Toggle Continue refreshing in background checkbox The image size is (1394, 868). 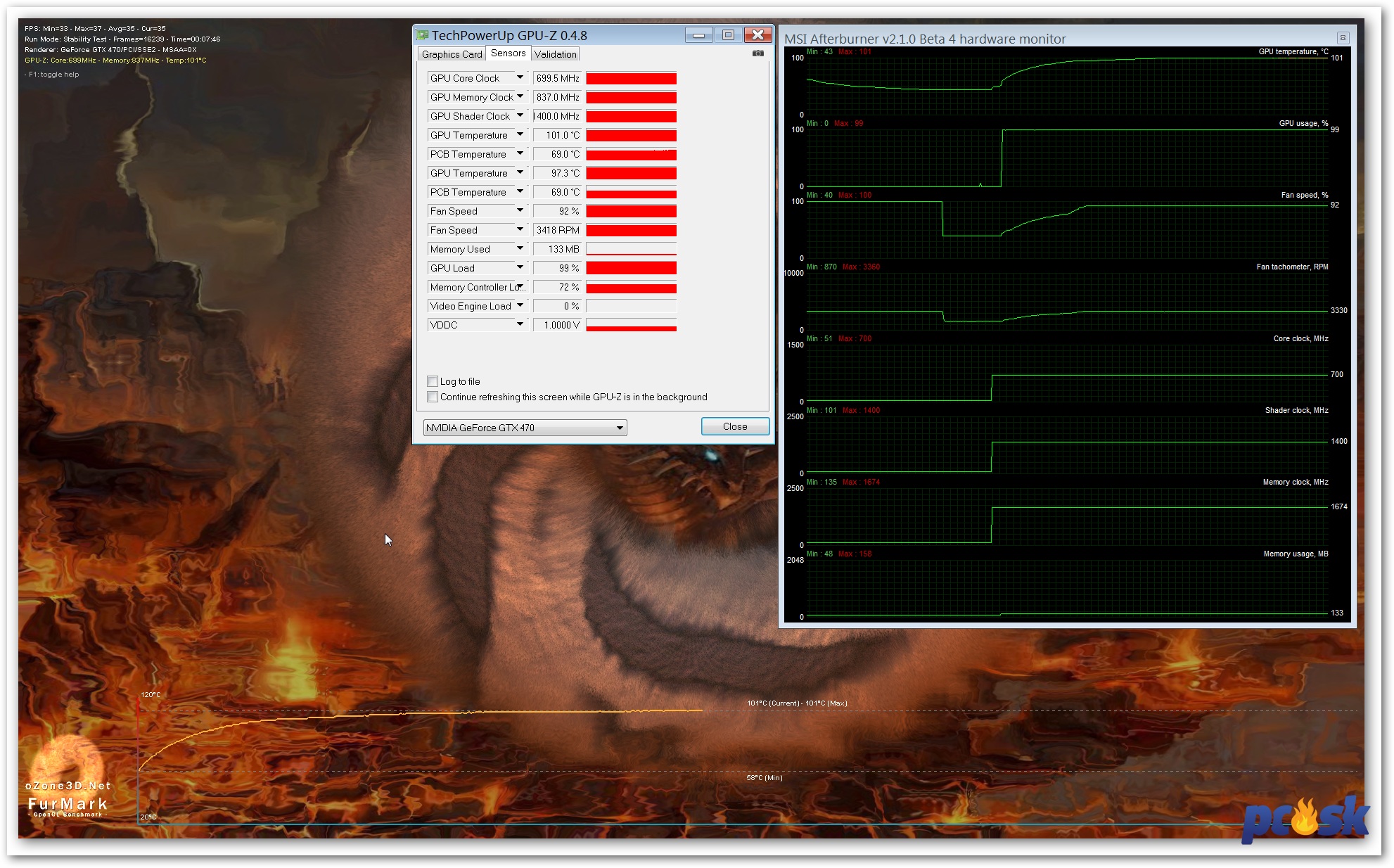433,397
